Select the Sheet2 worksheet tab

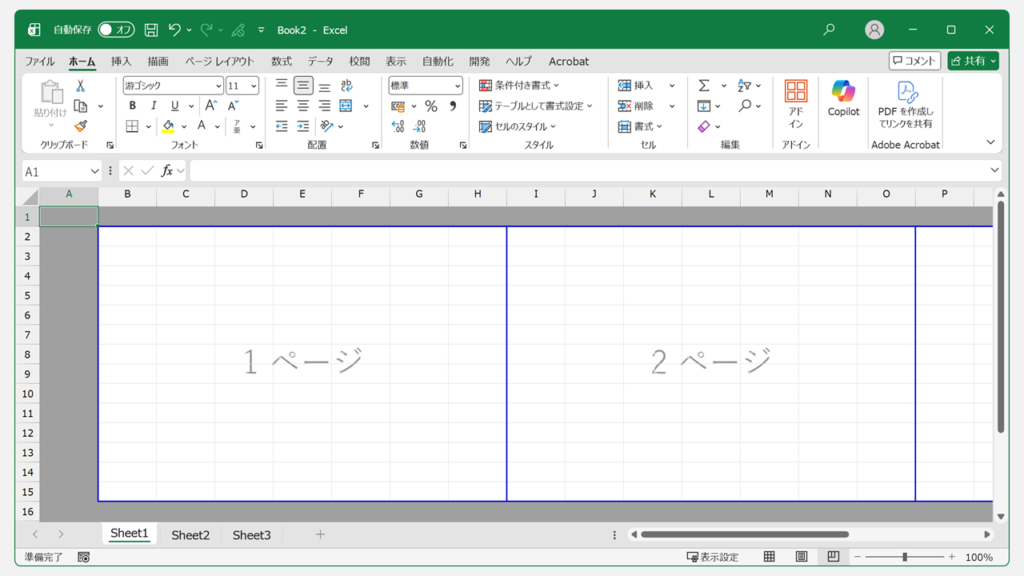[190, 534]
